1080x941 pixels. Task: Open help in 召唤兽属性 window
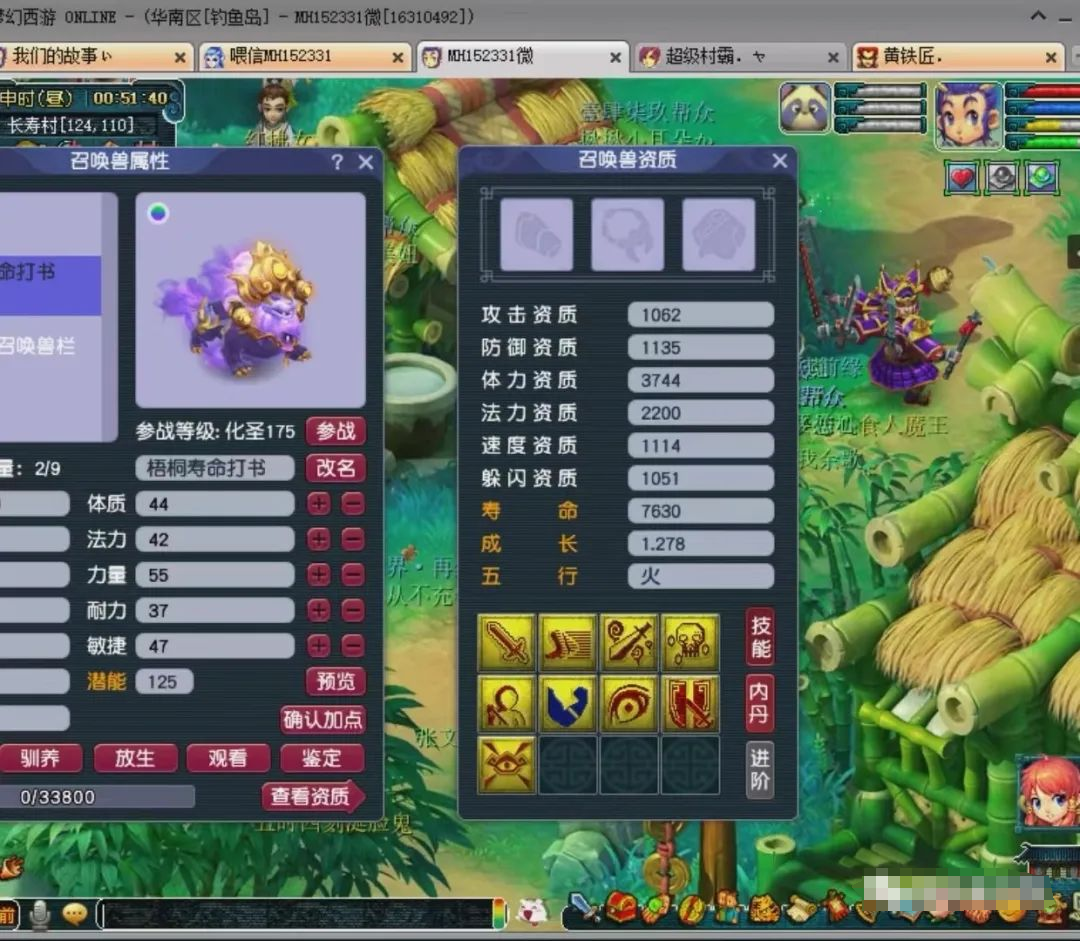coord(337,162)
